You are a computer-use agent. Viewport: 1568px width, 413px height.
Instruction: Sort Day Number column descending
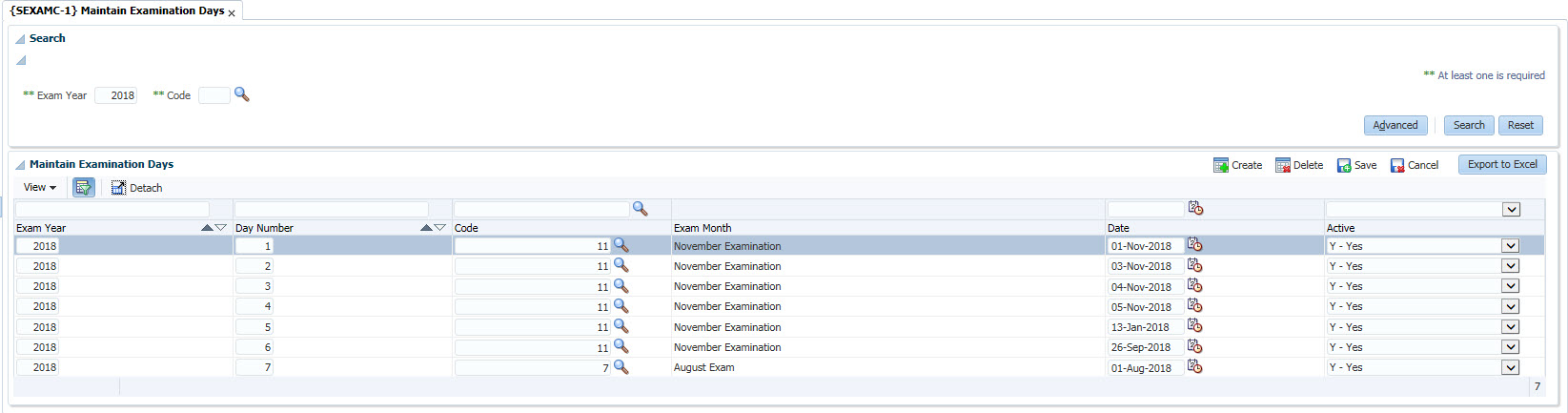[439, 228]
